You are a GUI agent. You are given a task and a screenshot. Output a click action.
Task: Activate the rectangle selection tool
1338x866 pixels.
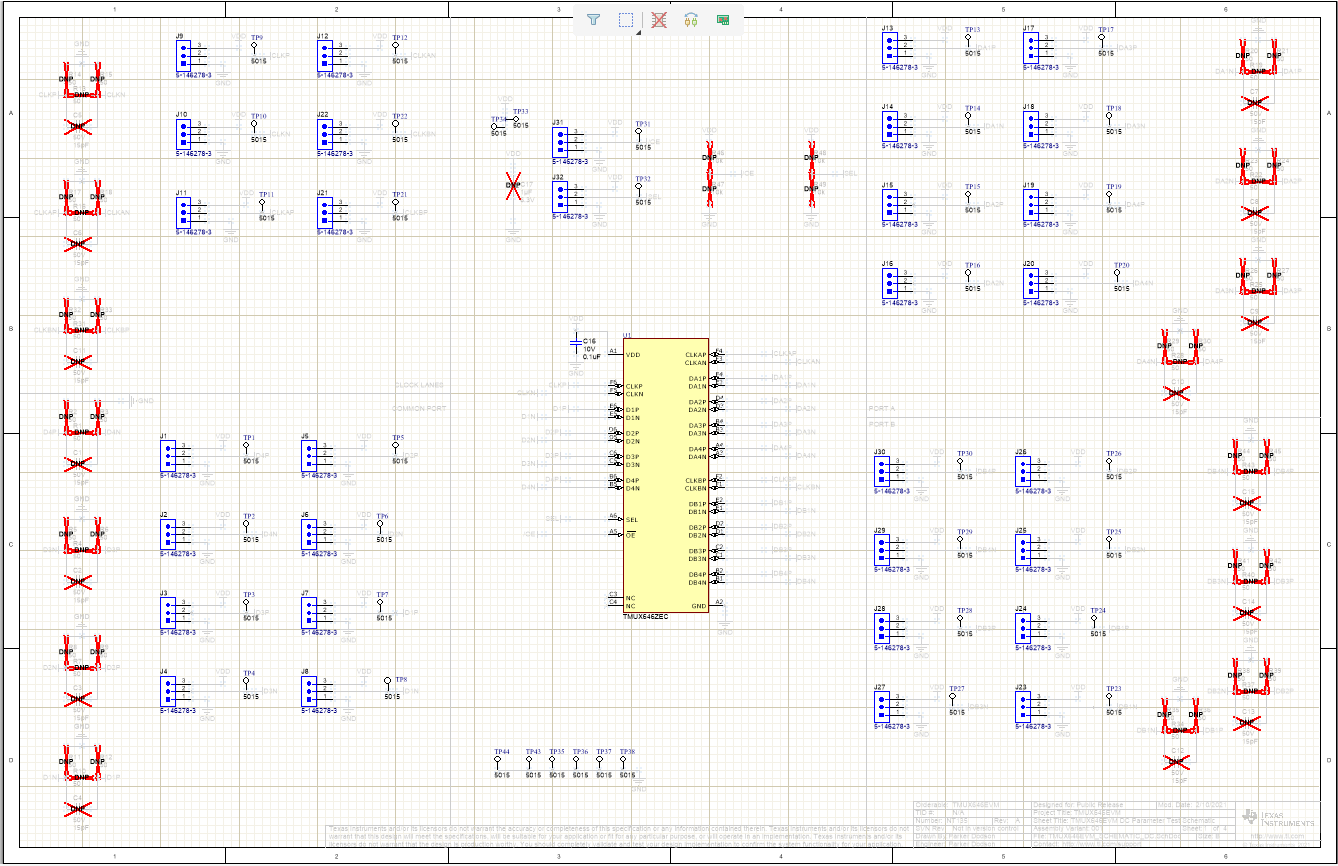(625, 19)
